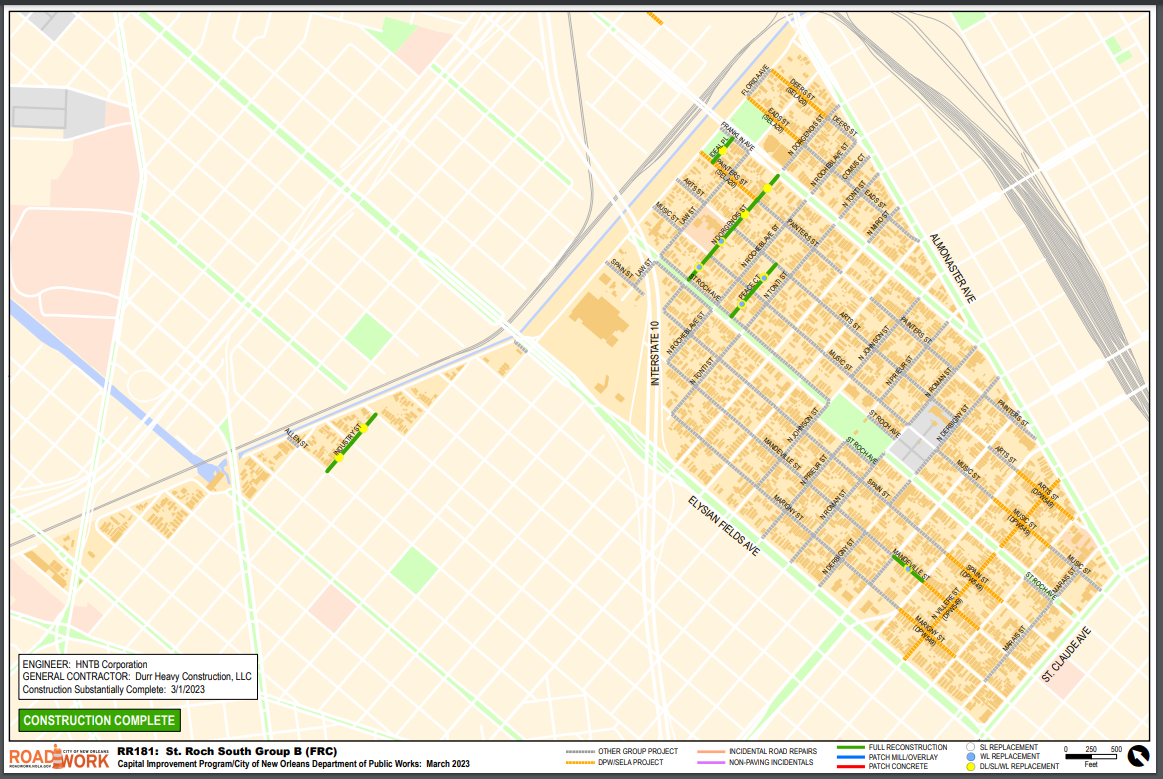Select the yellow DL/SL/WL Replacement legend circle

tap(970, 766)
